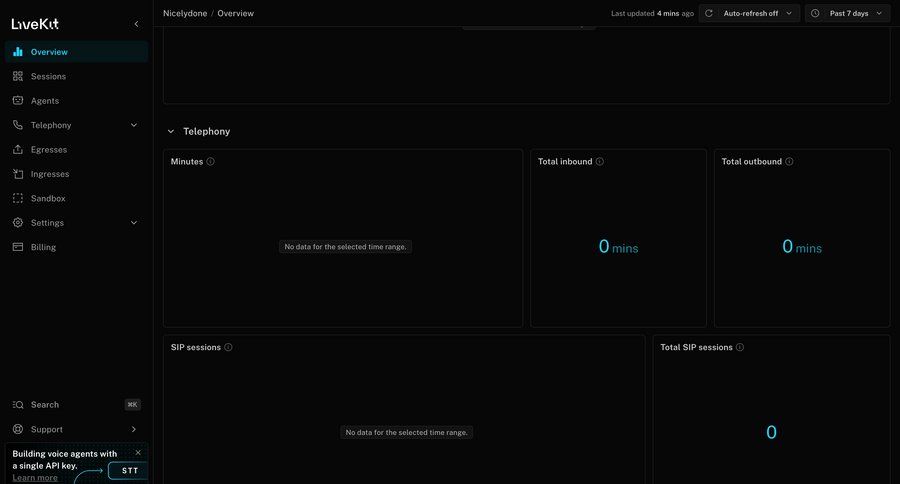This screenshot has width=900, height=484.
Task: Click the SIP sessions chart no-data message
Action: point(406,432)
